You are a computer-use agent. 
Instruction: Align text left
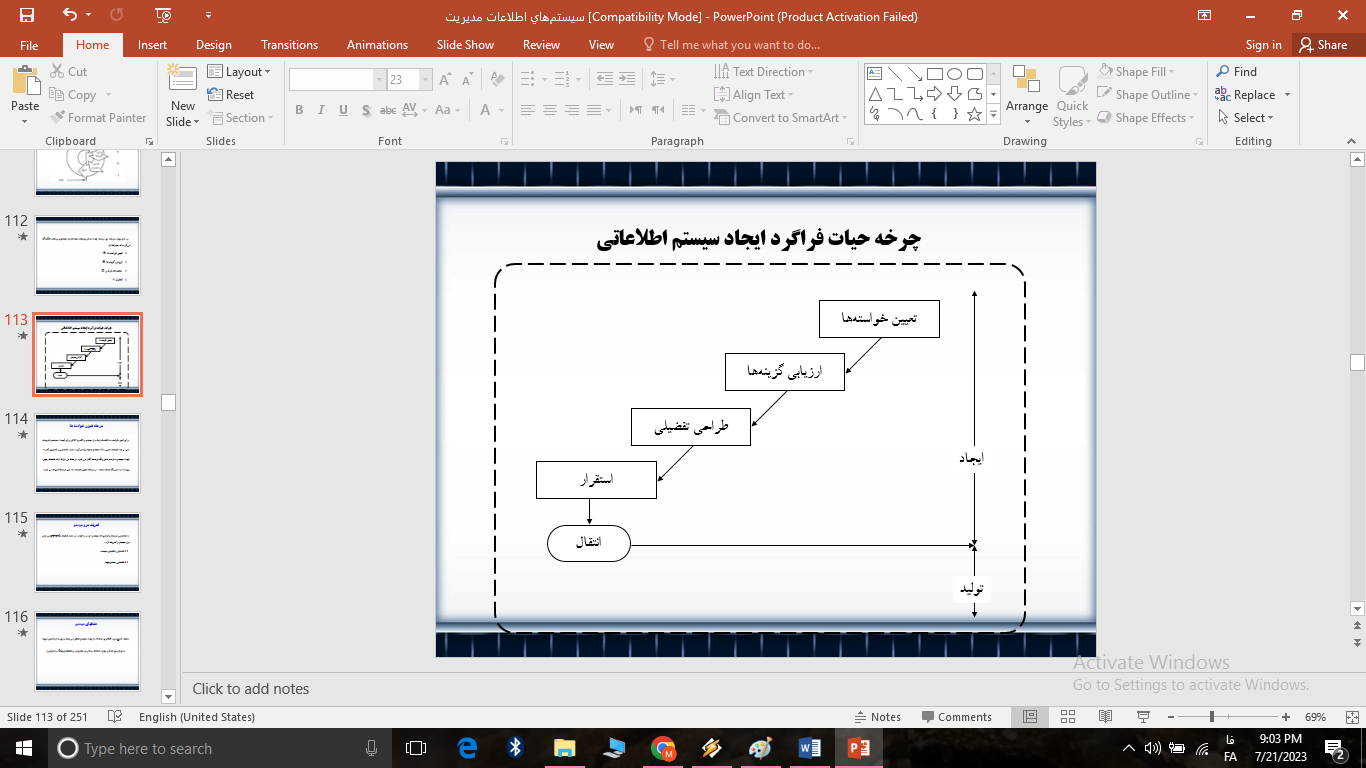point(527,110)
